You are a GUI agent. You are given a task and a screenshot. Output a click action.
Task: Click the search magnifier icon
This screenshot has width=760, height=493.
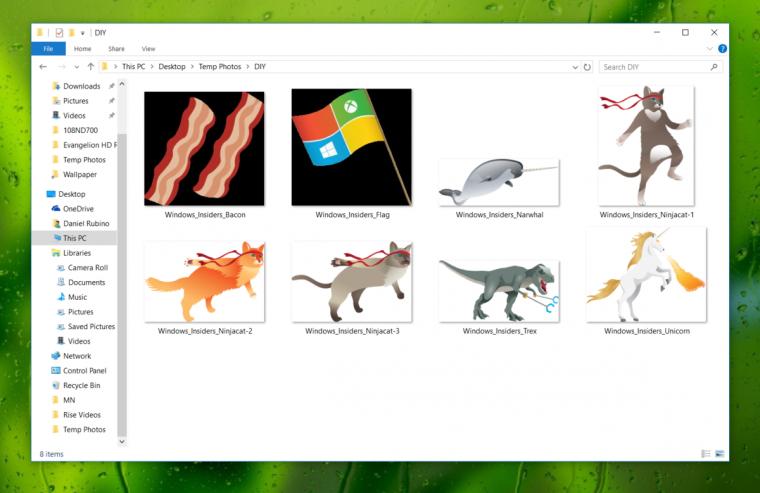tap(714, 67)
